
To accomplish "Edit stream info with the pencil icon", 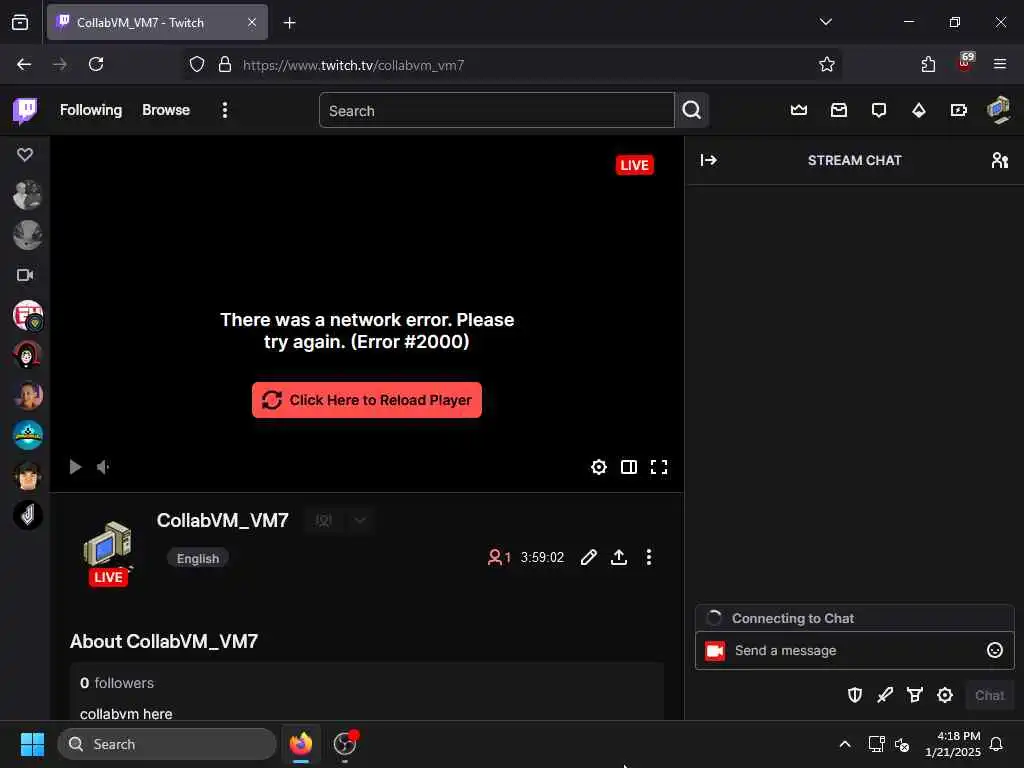I will tap(588, 557).
